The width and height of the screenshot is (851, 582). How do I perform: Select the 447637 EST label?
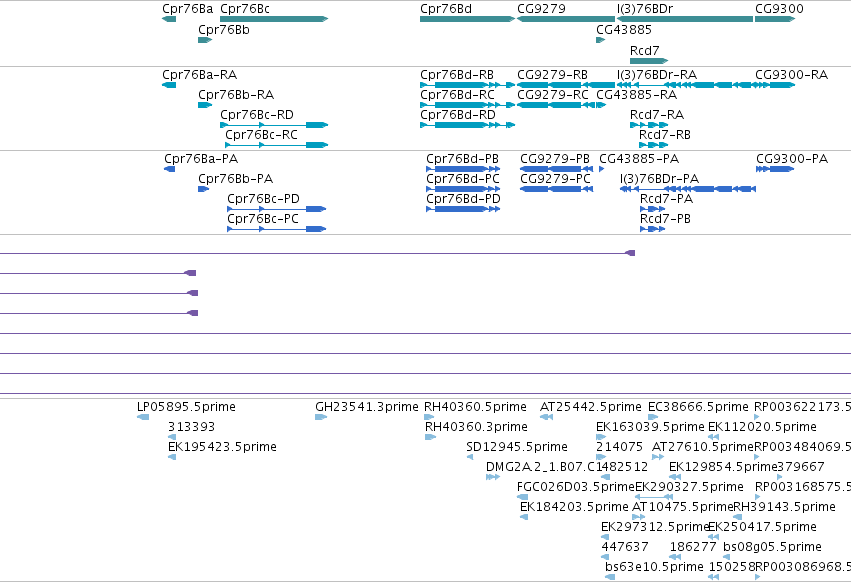(625, 547)
